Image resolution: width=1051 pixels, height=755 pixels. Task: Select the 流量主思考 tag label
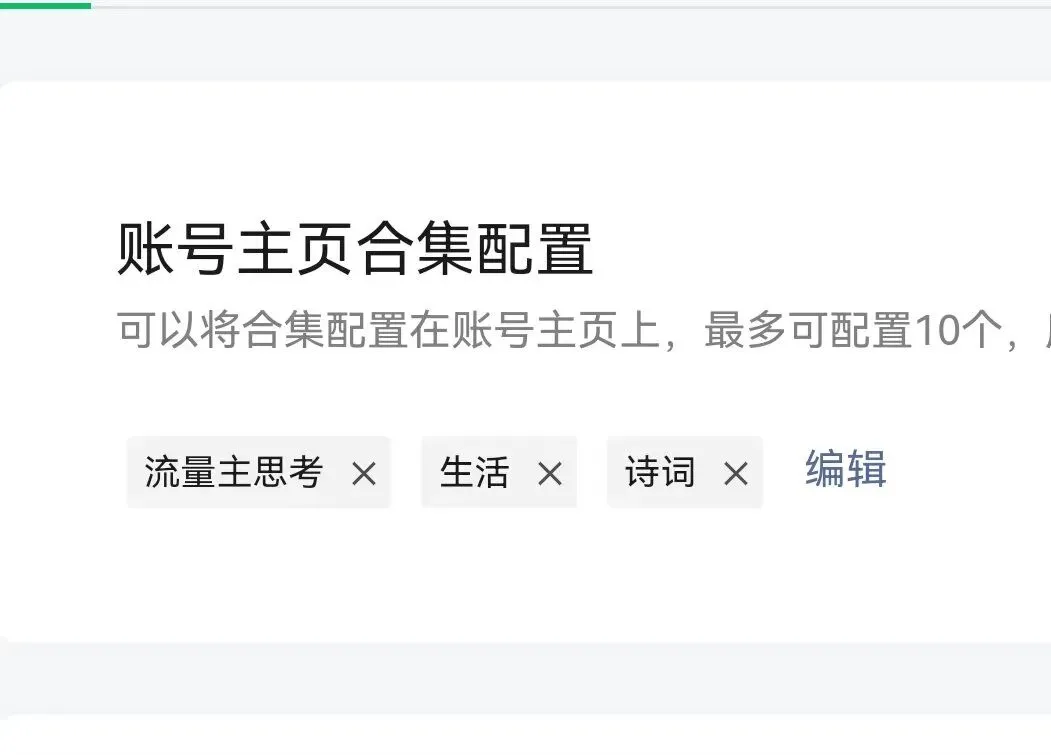click(234, 472)
